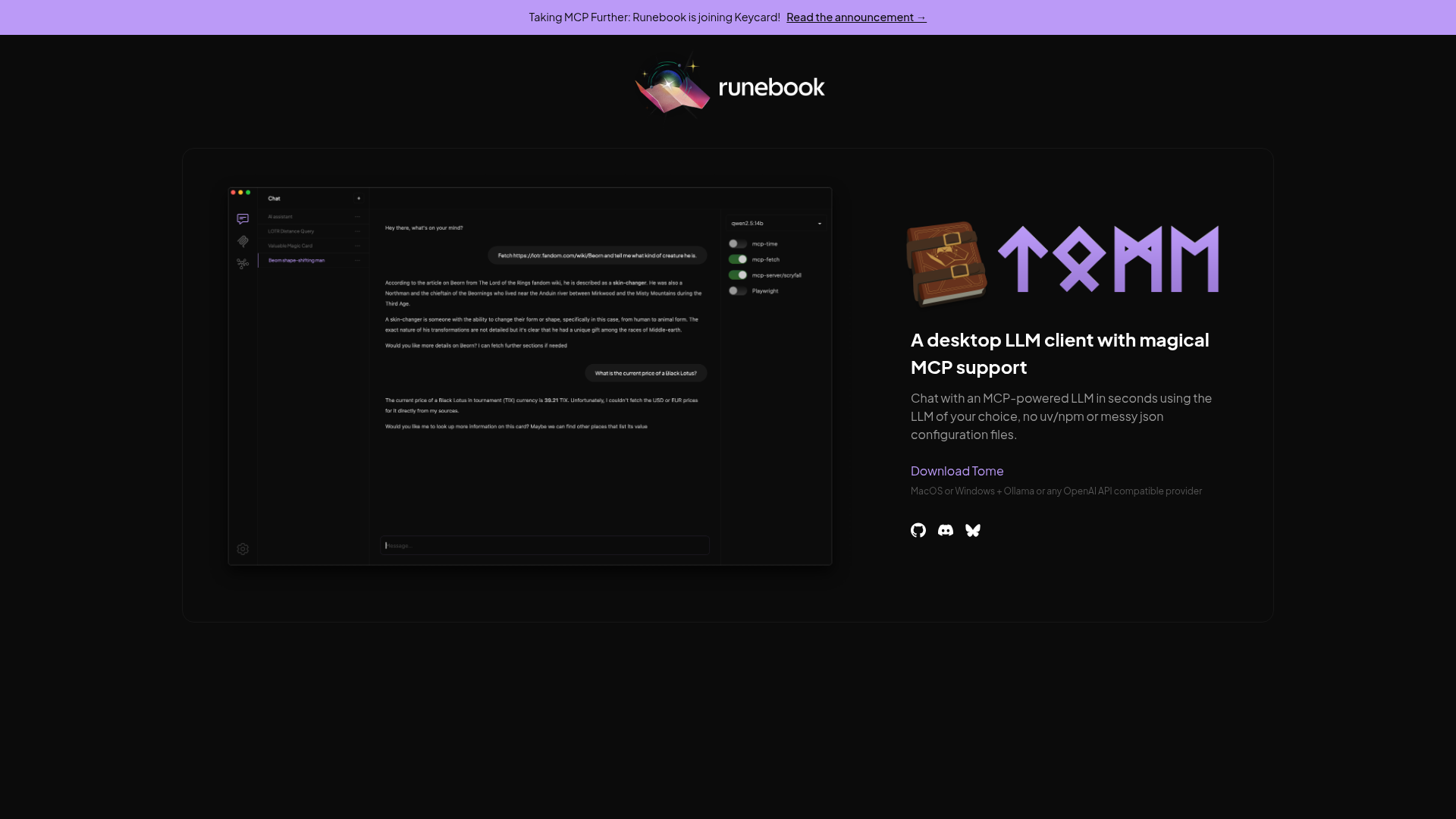The height and width of the screenshot is (819, 1456).
Task: Open the Discord community icon
Action: pos(945,530)
